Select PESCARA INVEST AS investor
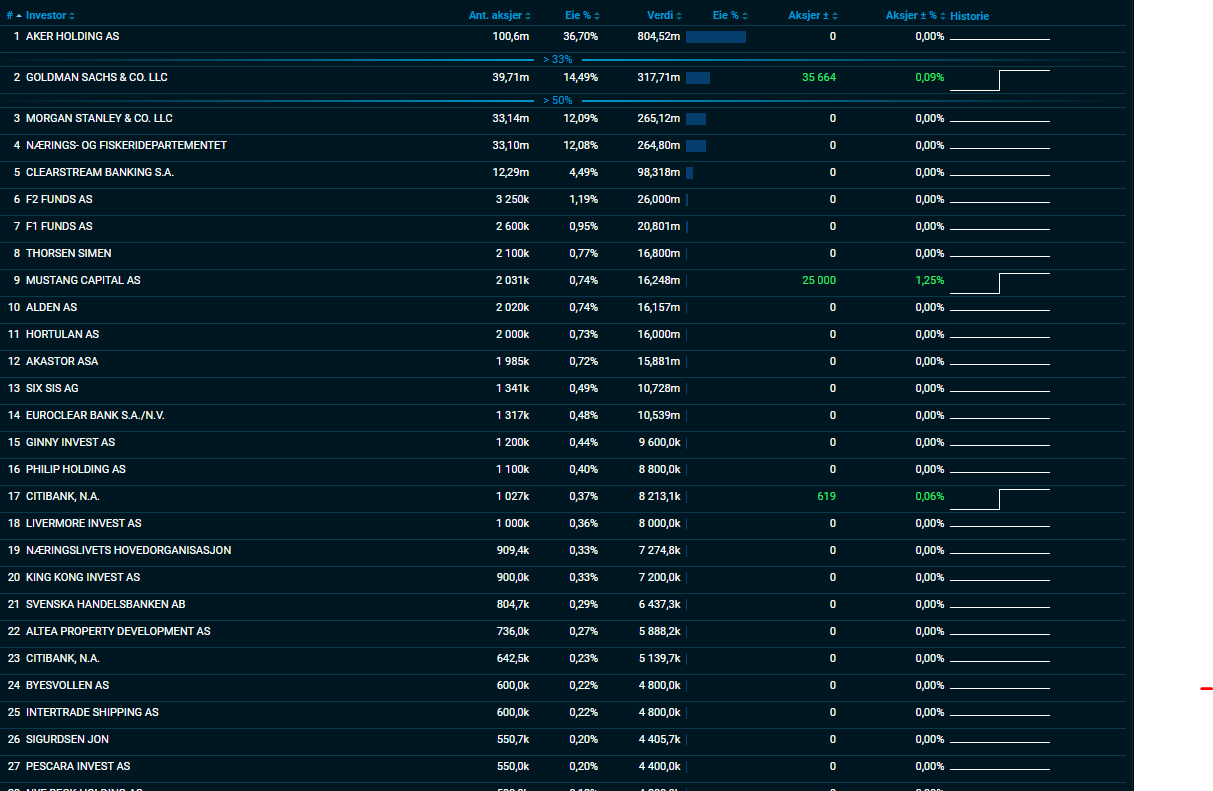 tap(78, 766)
